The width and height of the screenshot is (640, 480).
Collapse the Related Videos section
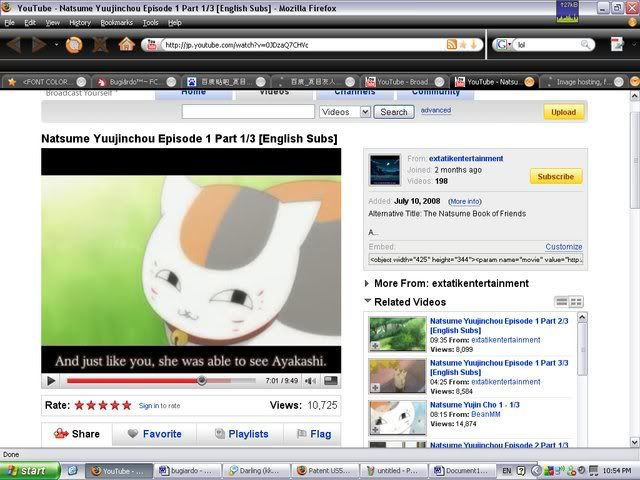[x=405, y=302]
